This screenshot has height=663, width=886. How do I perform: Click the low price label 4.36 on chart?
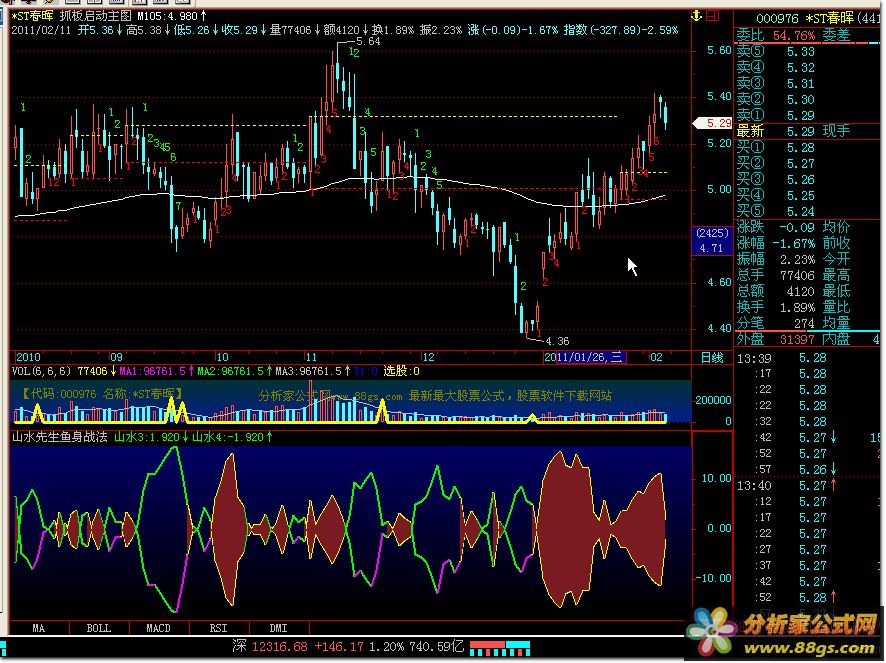click(x=558, y=341)
